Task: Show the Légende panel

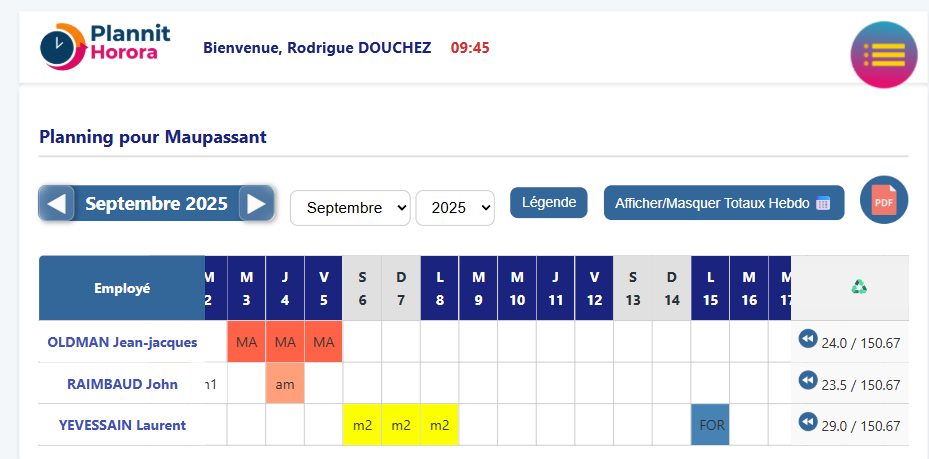Action: [x=549, y=202]
